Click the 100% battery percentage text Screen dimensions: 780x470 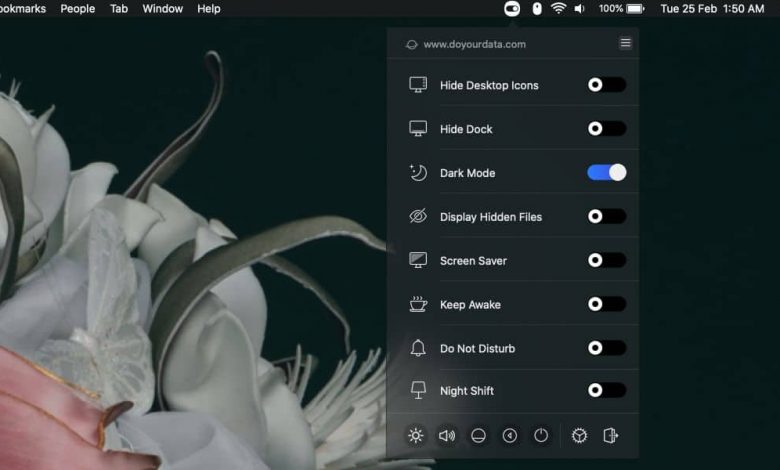coord(610,8)
